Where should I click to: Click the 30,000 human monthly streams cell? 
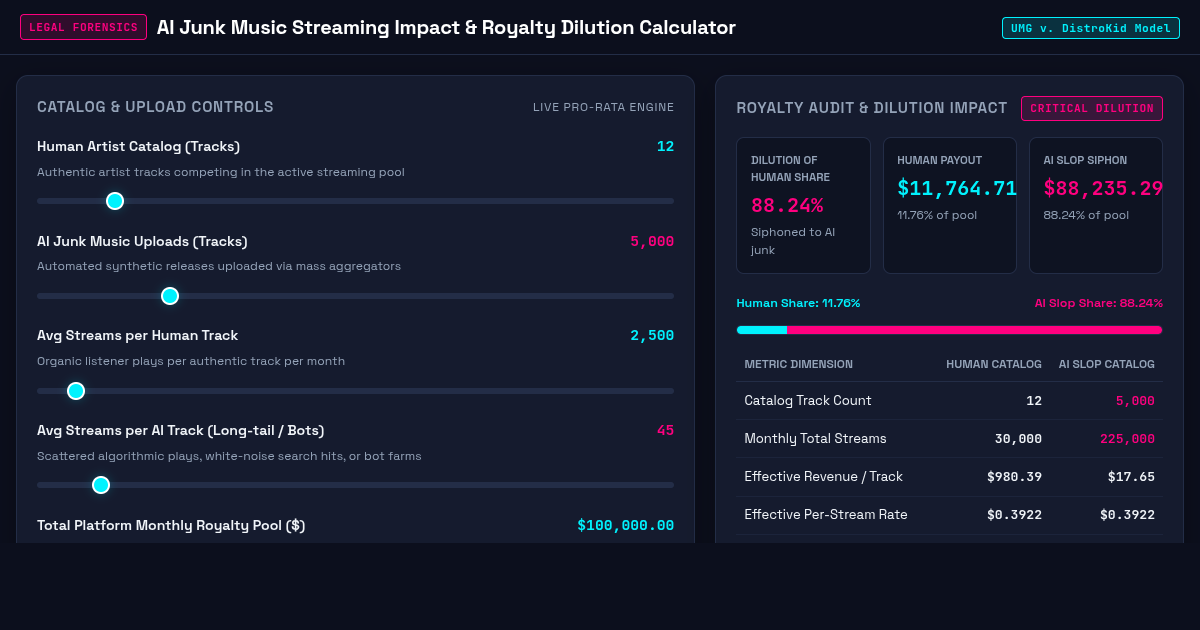tap(1018, 438)
